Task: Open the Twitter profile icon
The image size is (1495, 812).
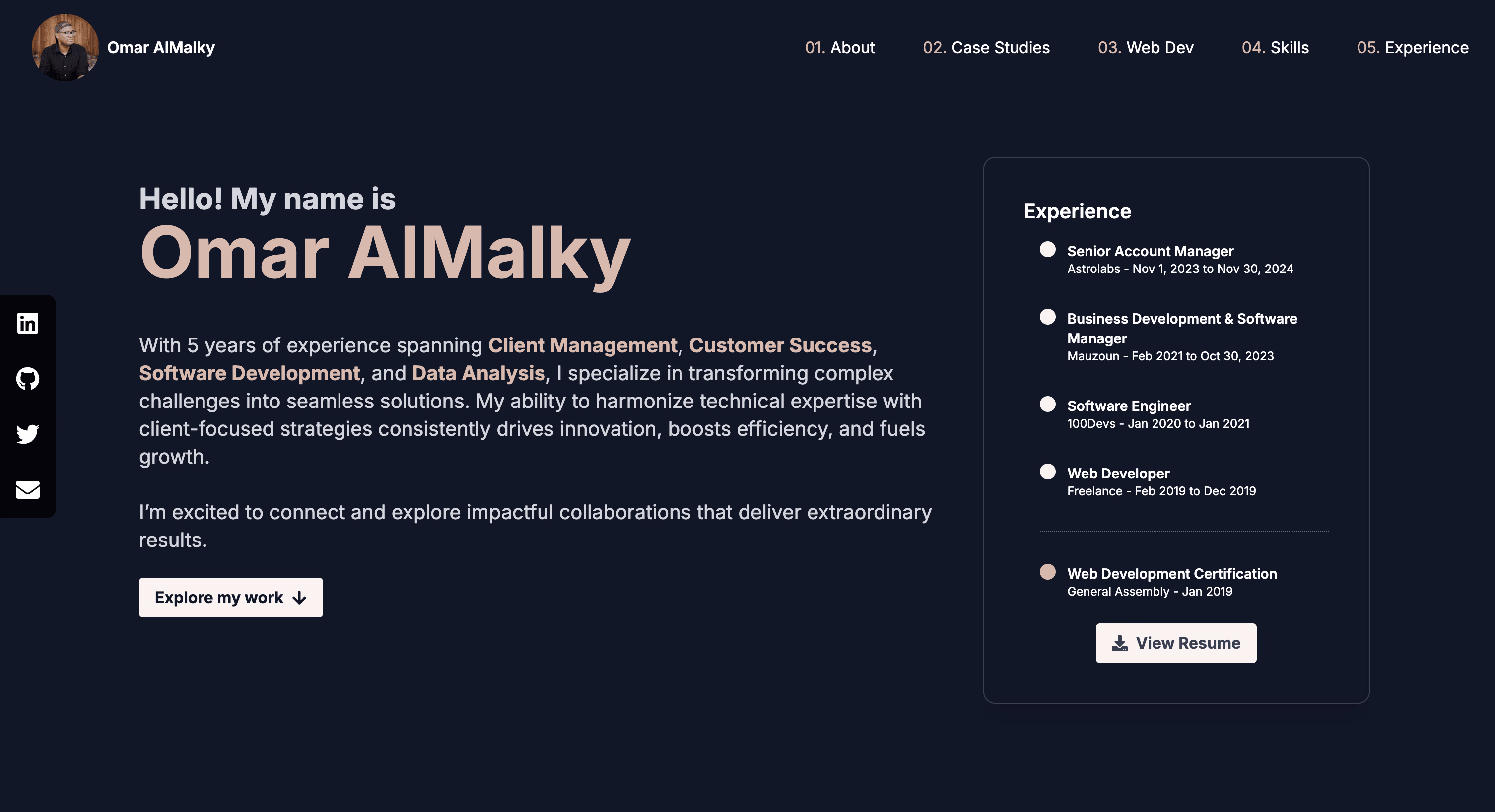Action: 27,434
